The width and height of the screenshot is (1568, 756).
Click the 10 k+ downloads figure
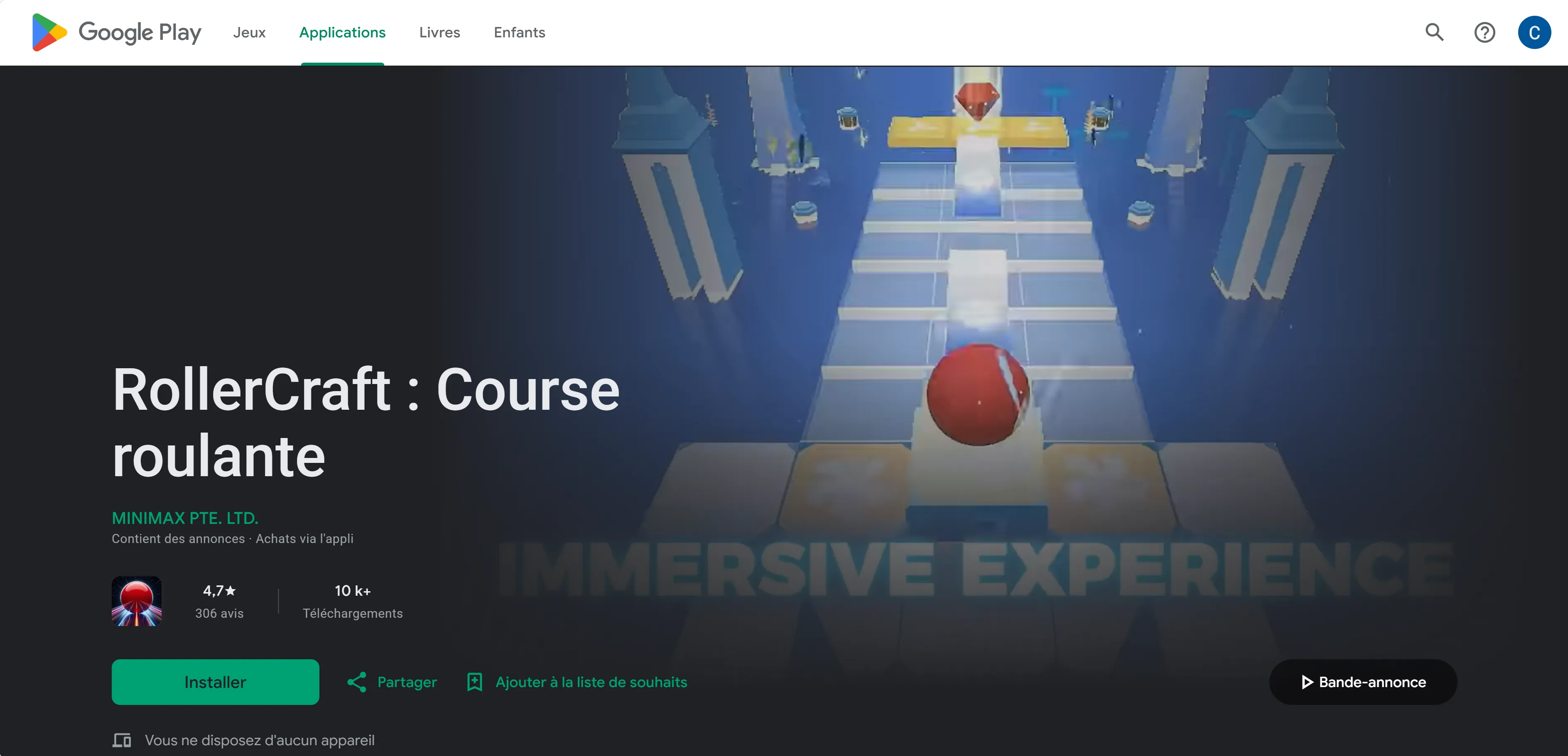pyautogui.click(x=353, y=591)
